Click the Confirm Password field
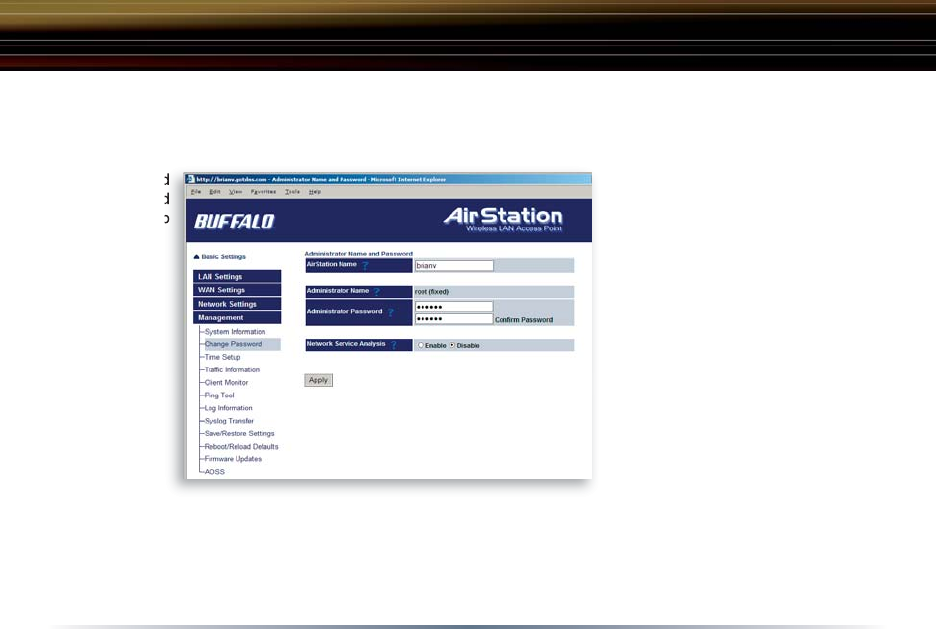The image size is (936, 629). (x=454, y=319)
